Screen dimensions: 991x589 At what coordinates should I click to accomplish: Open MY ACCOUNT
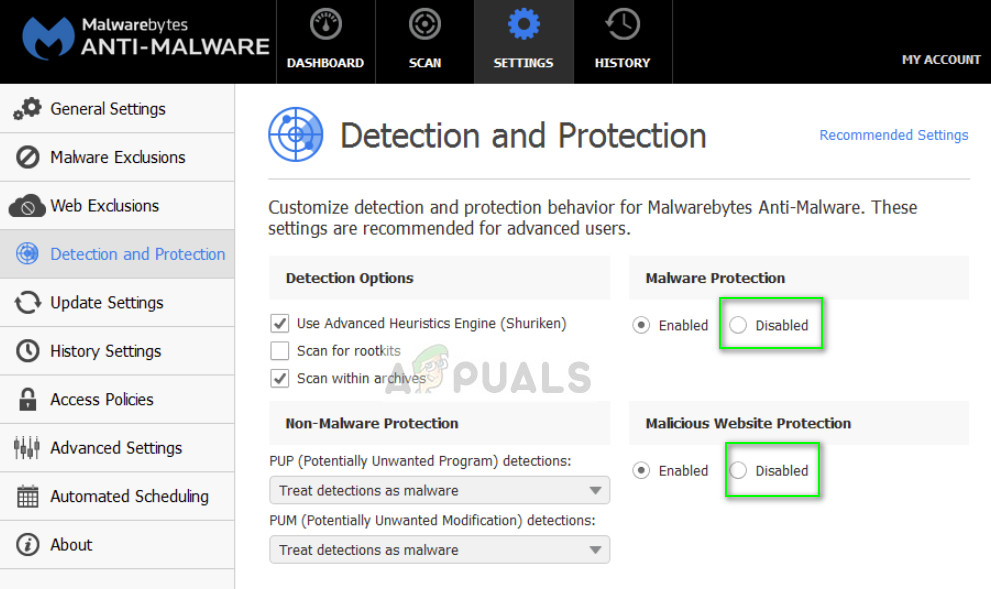tap(941, 59)
